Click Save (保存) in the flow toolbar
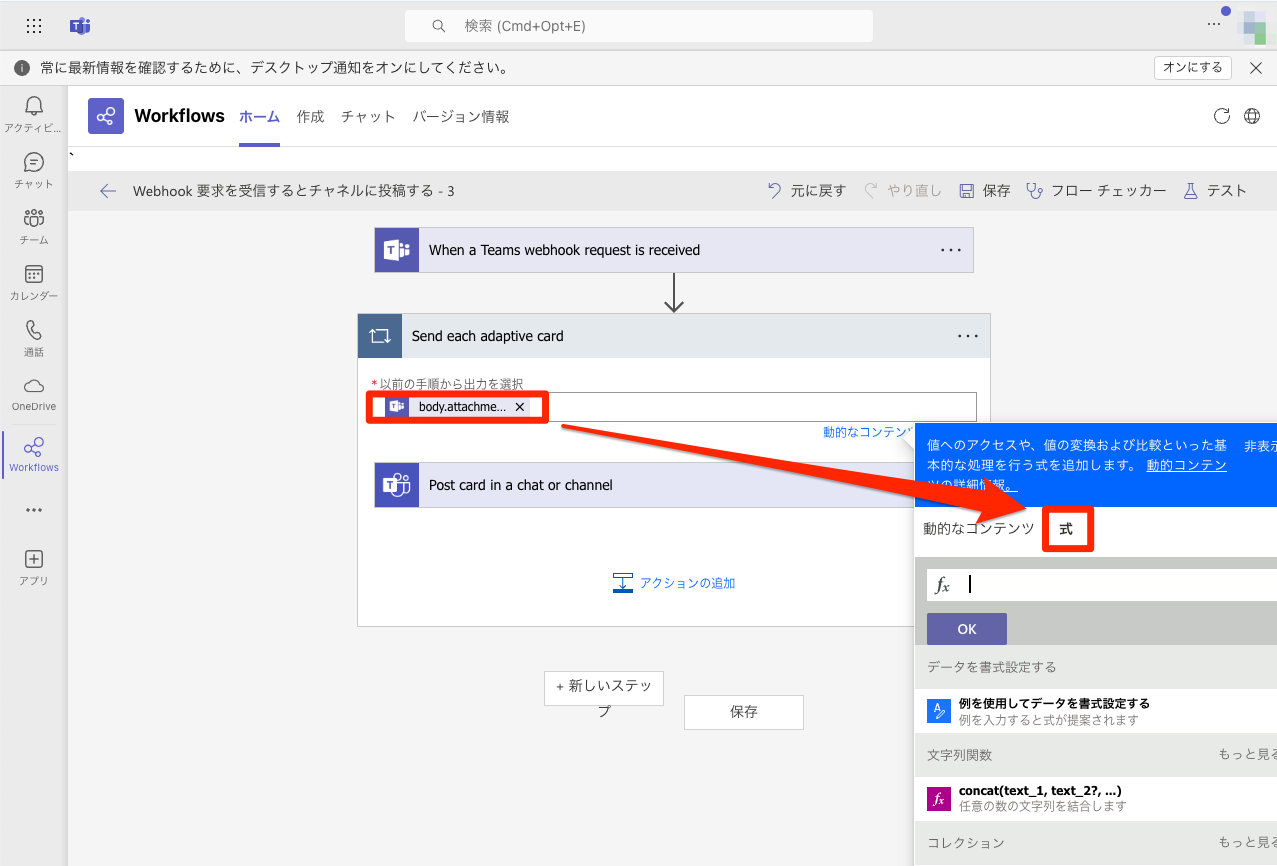 984,191
